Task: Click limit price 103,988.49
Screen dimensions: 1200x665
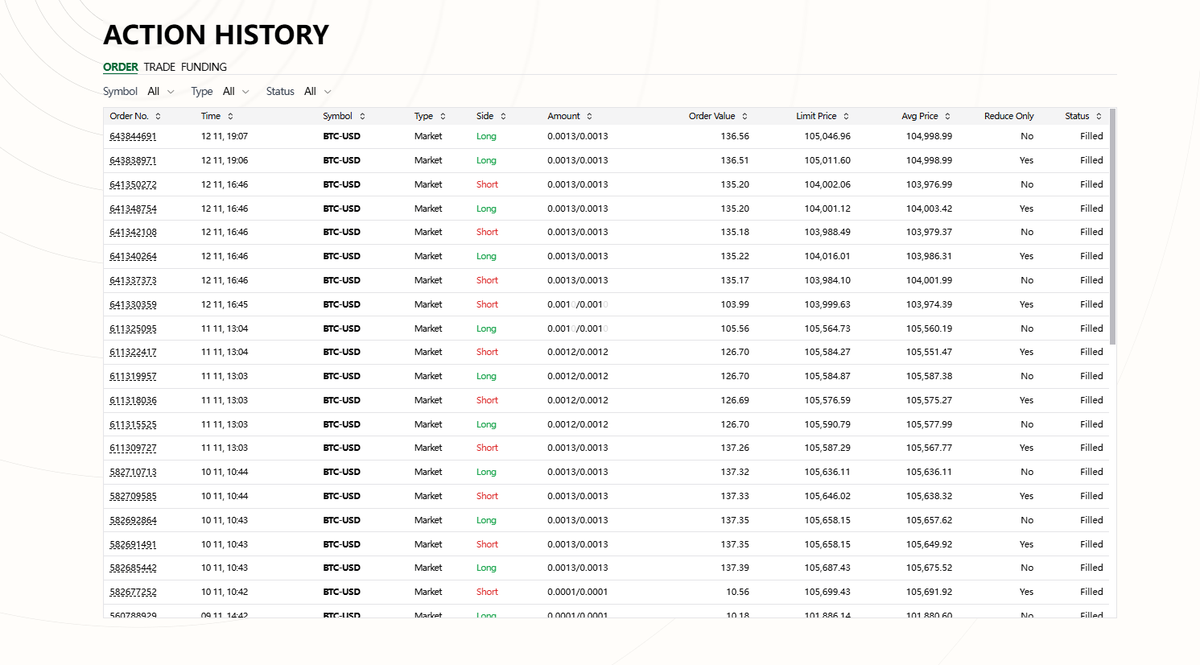Action: 827,232
